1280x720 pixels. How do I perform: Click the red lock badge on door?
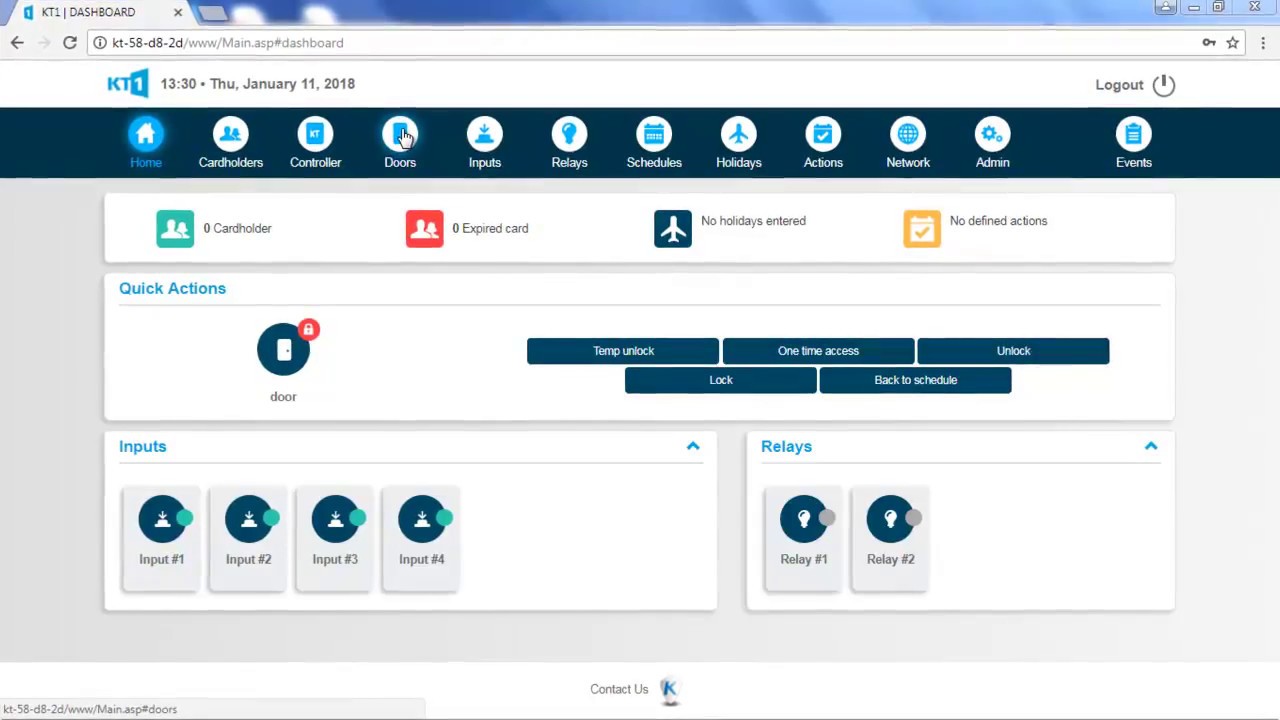(308, 329)
